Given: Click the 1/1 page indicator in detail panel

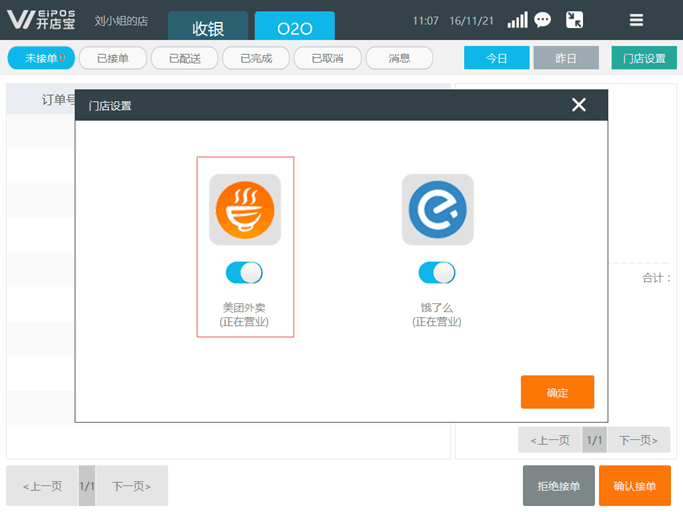Looking at the screenshot, I should (595, 440).
